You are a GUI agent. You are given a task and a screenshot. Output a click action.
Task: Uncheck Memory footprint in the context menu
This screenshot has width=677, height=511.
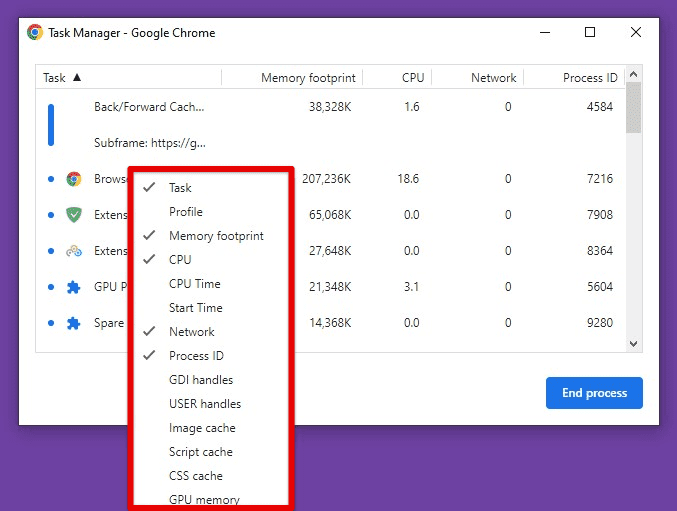[x=211, y=236]
